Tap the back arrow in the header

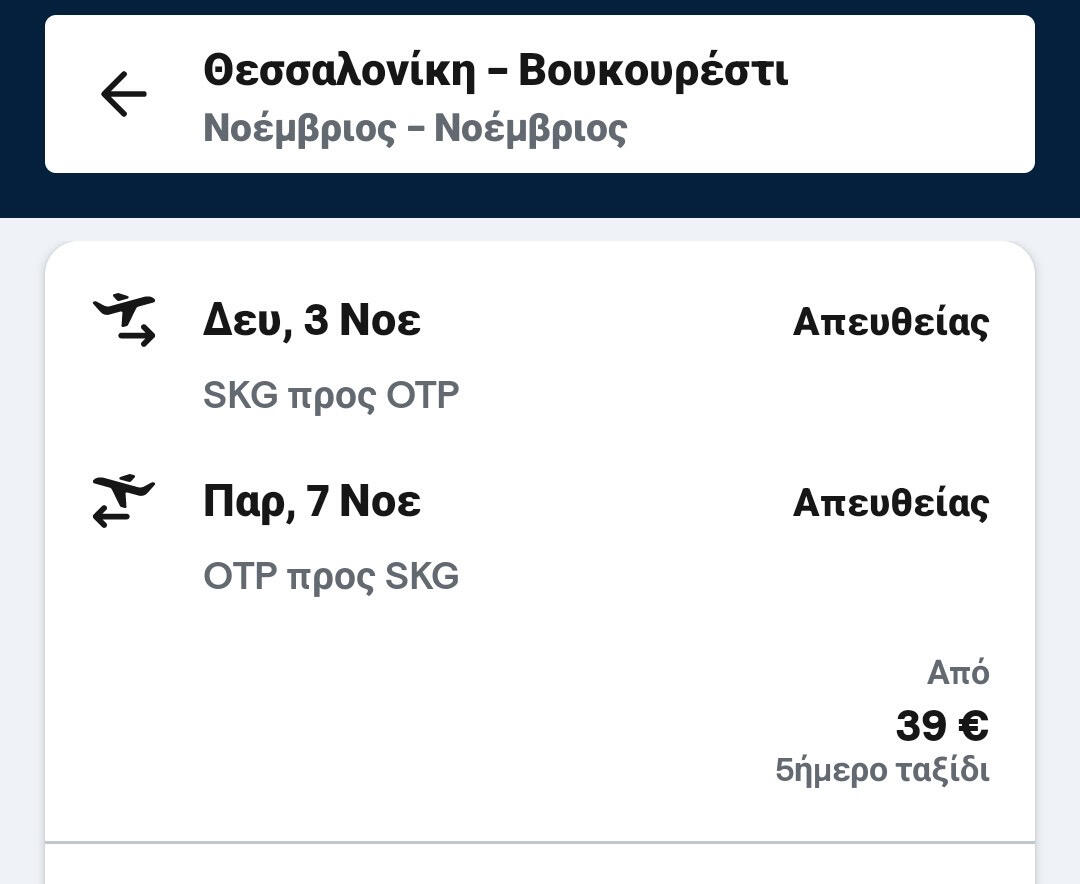click(x=124, y=95)
